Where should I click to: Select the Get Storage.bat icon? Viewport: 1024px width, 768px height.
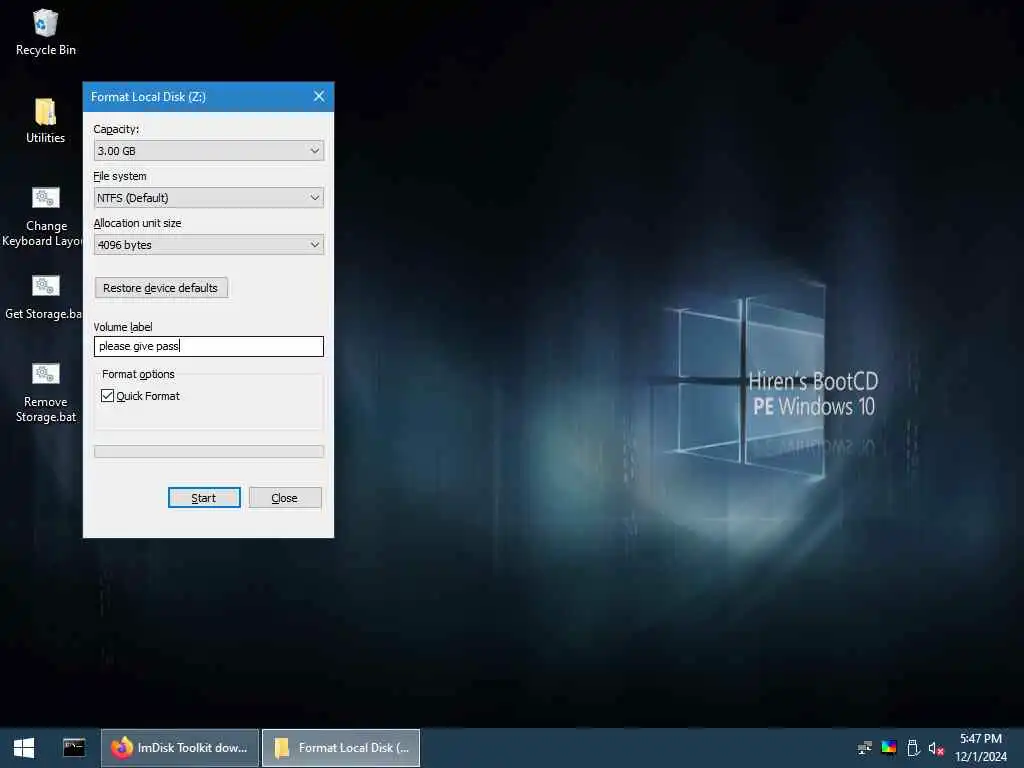[43, 297]
